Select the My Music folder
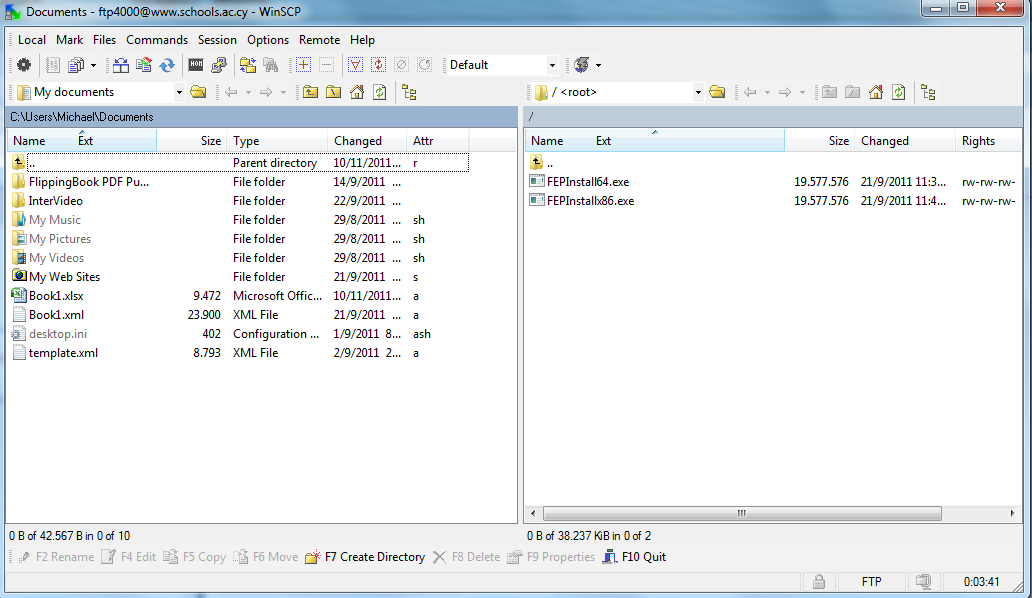1032x598 pixels. pos(55,220)
